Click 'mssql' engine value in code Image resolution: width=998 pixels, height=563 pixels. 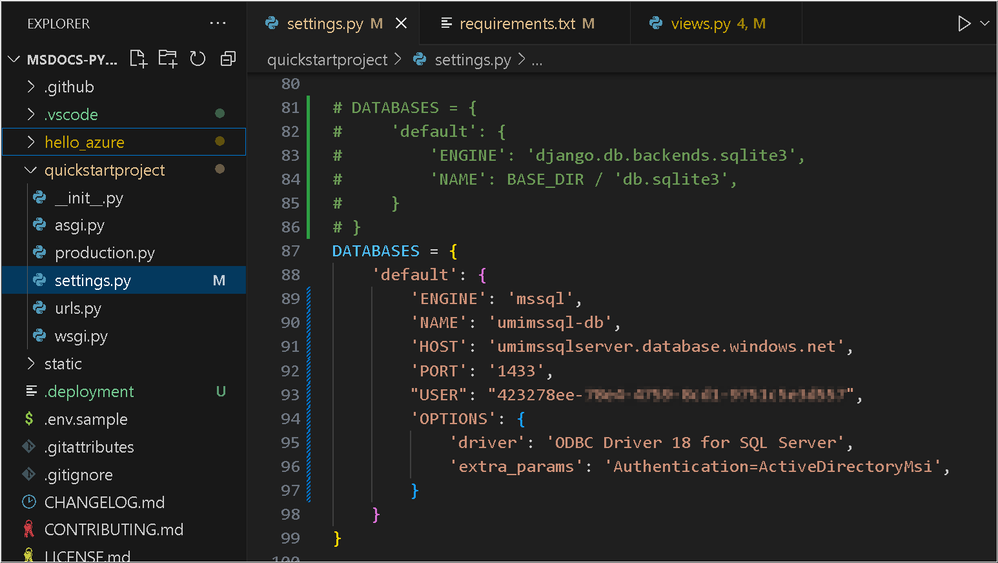click(x=540, y=298)
